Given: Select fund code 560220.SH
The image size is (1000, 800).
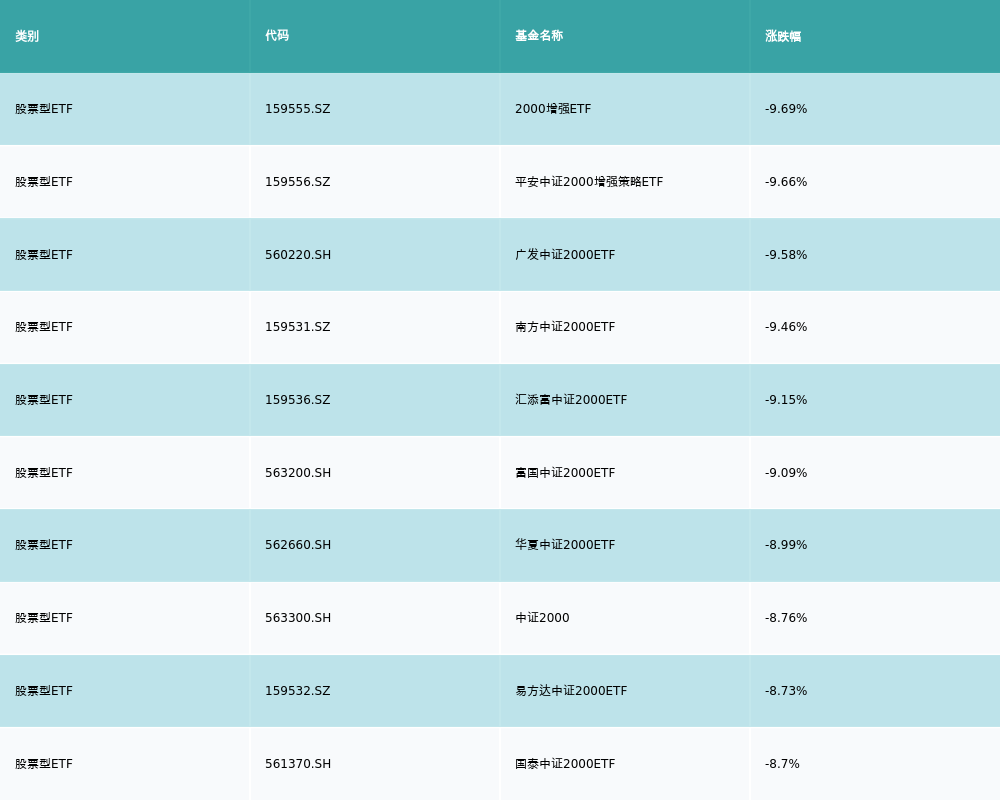Looking at the screenshot, I should point(298,255).
